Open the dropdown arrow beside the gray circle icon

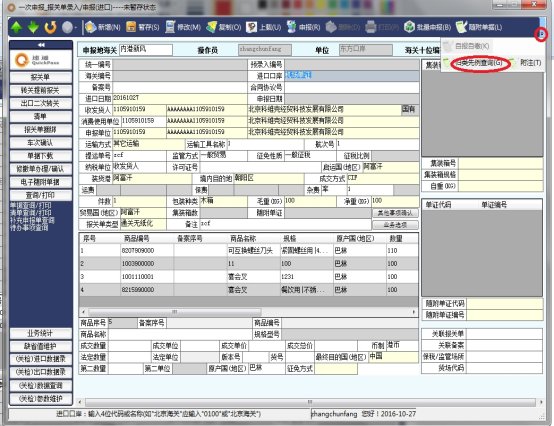[x=76, y=28]
